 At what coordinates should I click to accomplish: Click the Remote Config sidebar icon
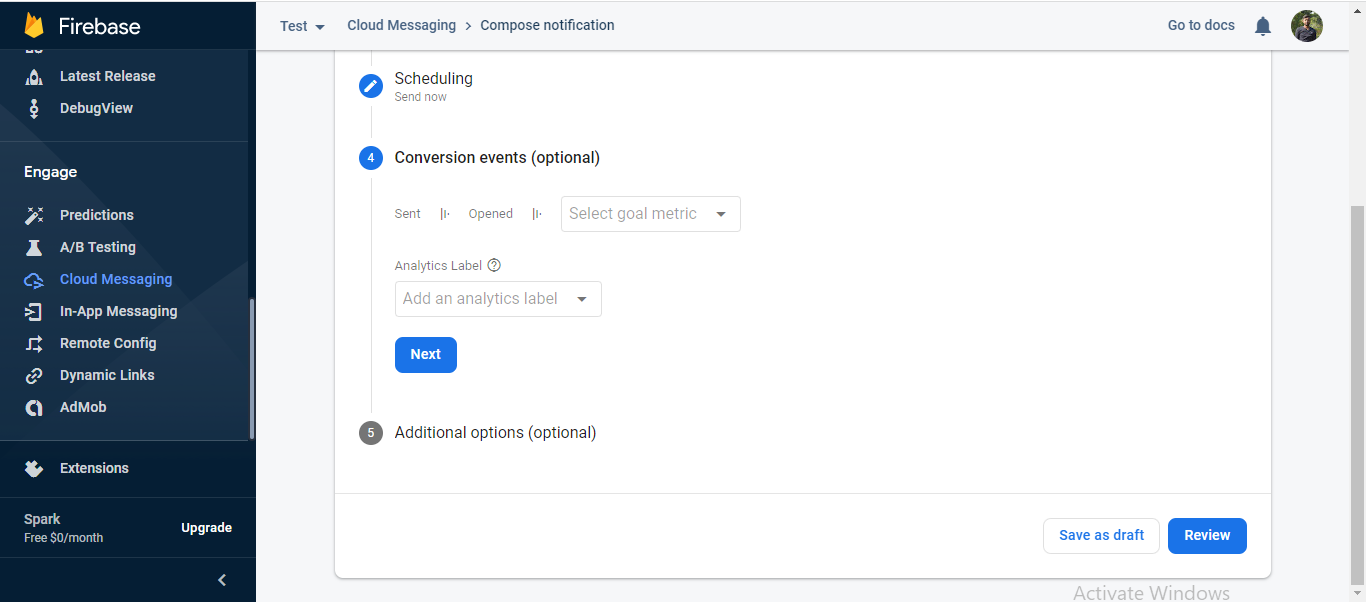(34, 343)
